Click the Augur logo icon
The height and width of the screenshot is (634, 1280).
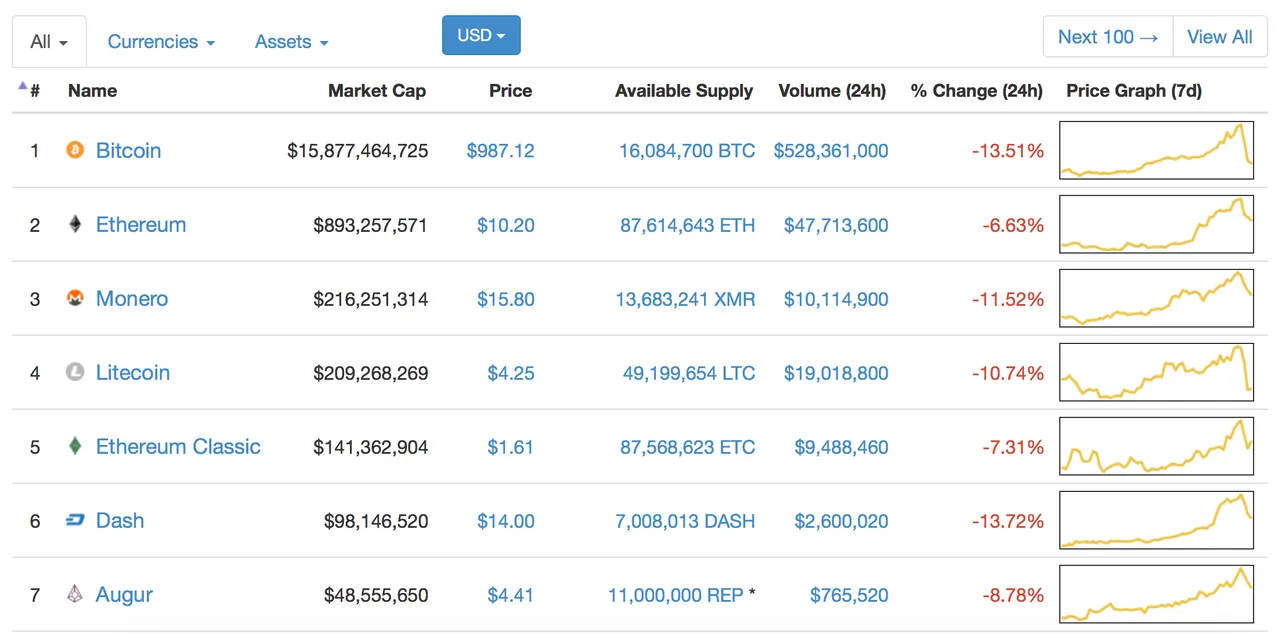point(75,595)
